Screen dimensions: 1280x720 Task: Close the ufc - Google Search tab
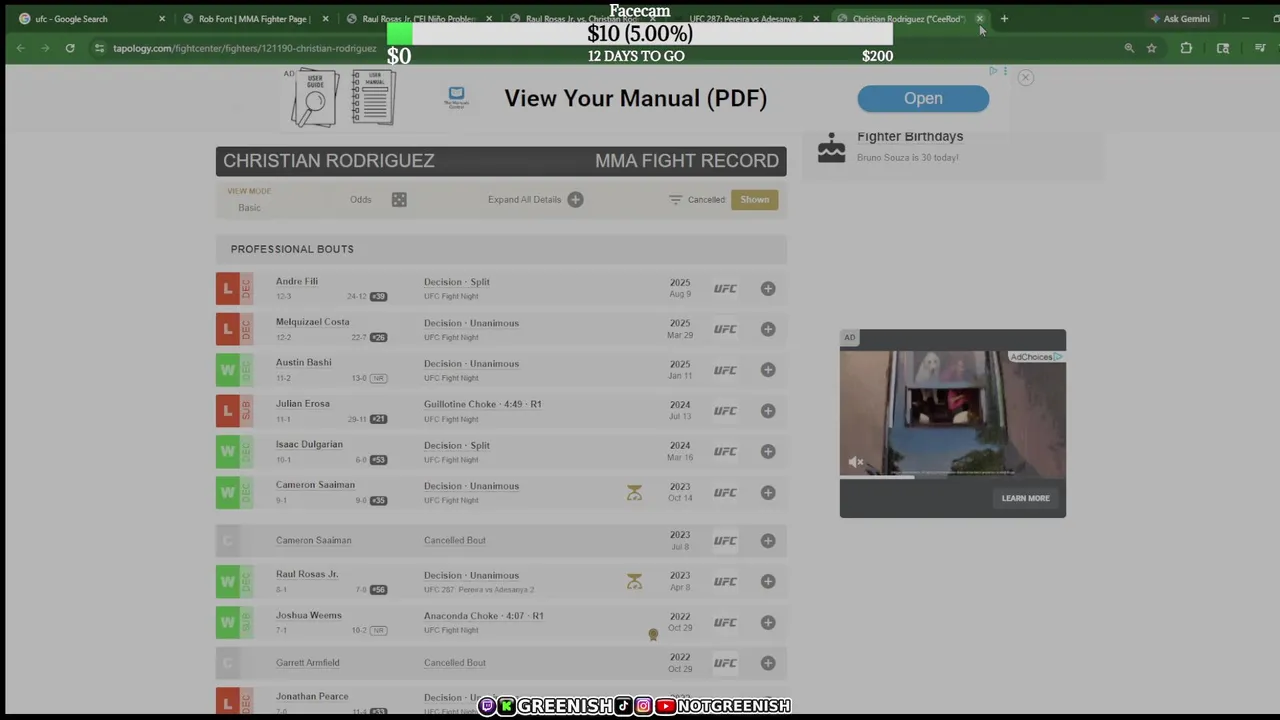[x=162, y=19]
